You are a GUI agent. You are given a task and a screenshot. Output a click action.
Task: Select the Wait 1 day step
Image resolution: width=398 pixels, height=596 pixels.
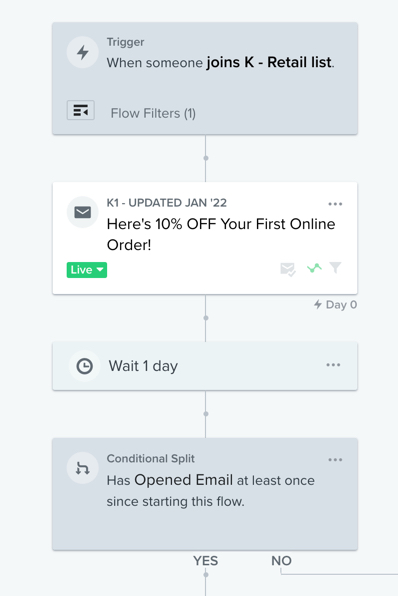point(205,366)
